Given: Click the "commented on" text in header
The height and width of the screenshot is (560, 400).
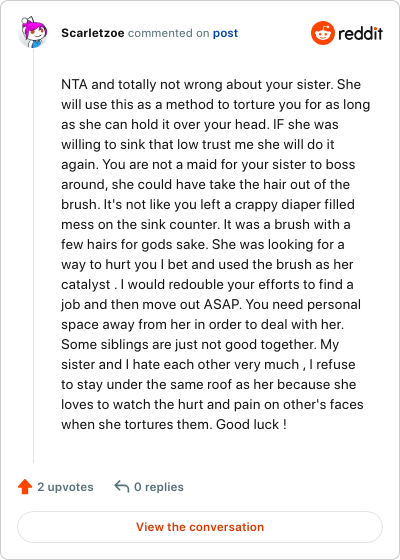Looking at the screenshot, I should click(169, 33).
